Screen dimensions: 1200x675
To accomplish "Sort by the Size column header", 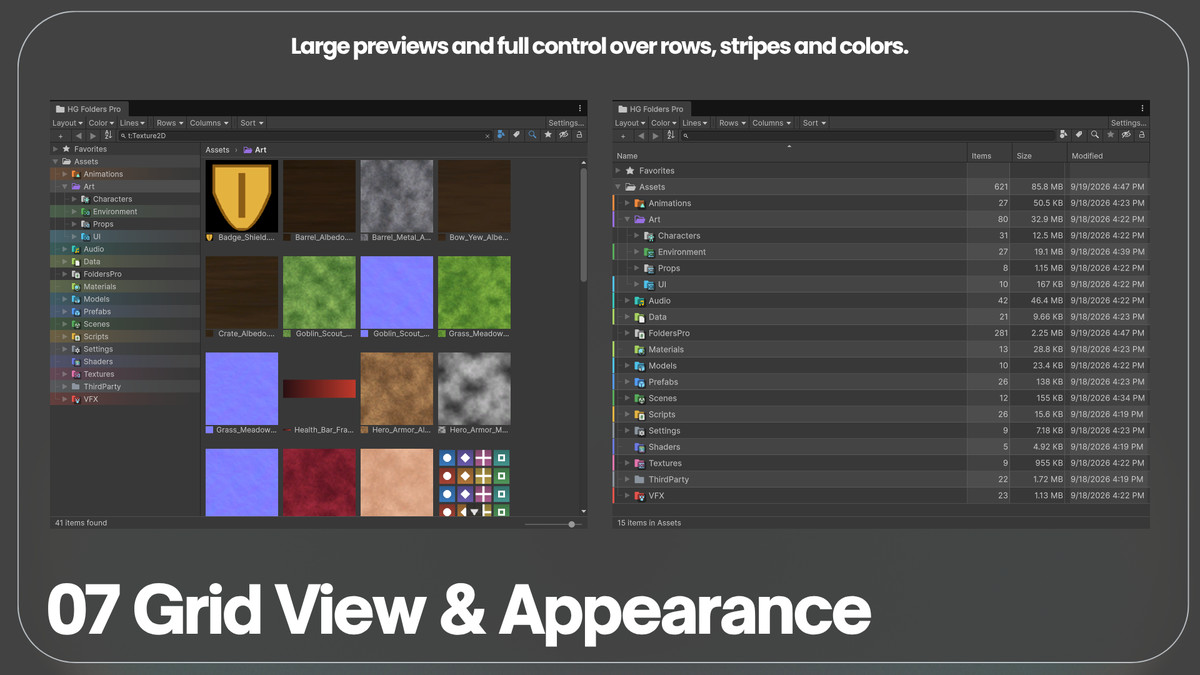I will pos(1039,155).
